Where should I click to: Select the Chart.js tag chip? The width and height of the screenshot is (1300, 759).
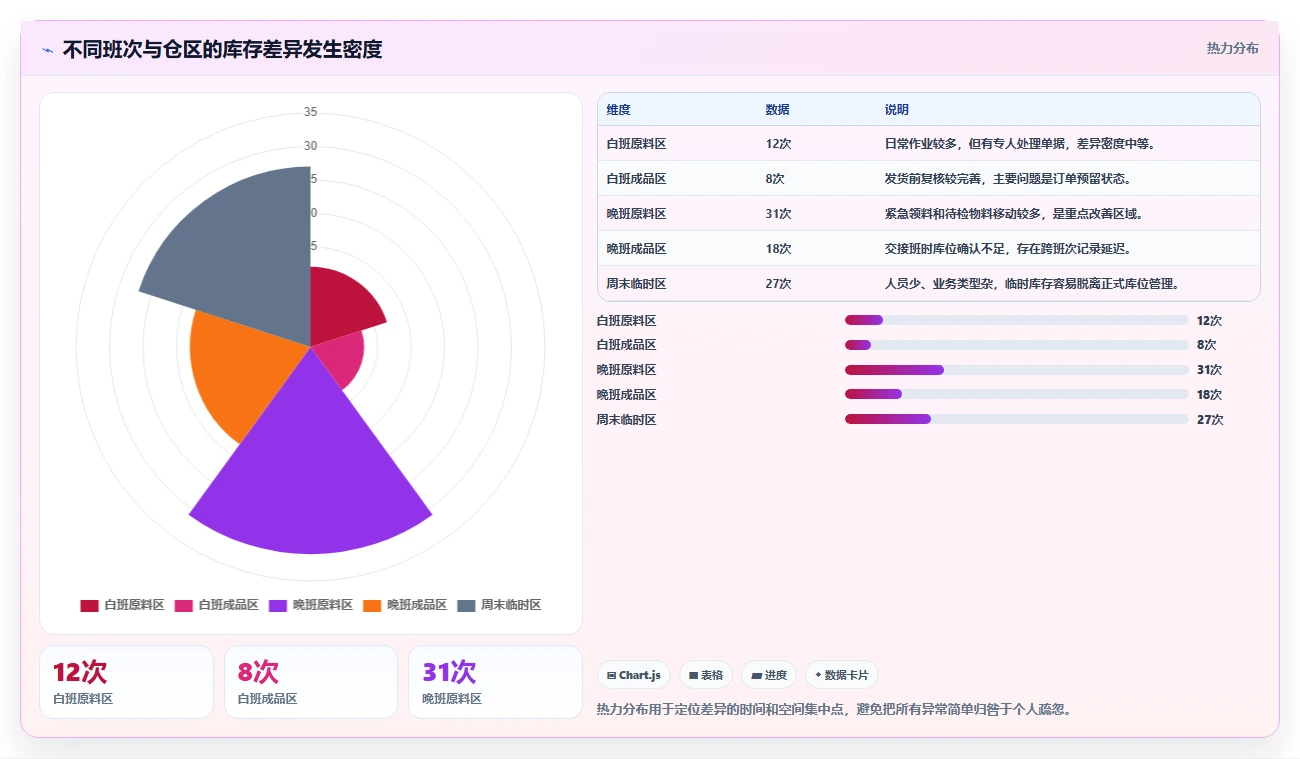634,675
